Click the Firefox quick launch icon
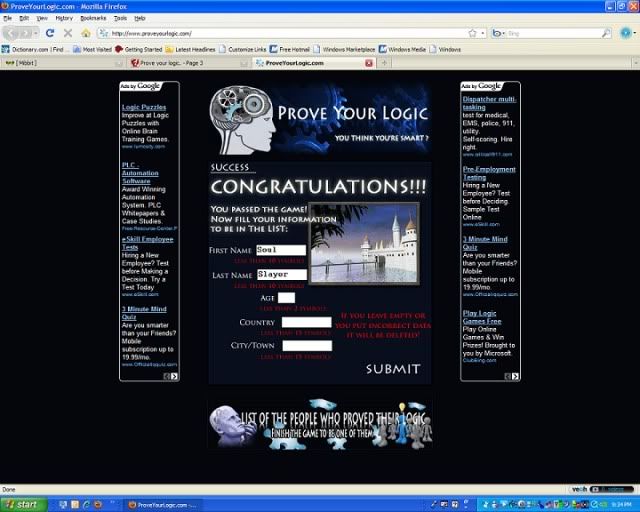This screenshot has height=512, width=640. click(x=98, y=505)
